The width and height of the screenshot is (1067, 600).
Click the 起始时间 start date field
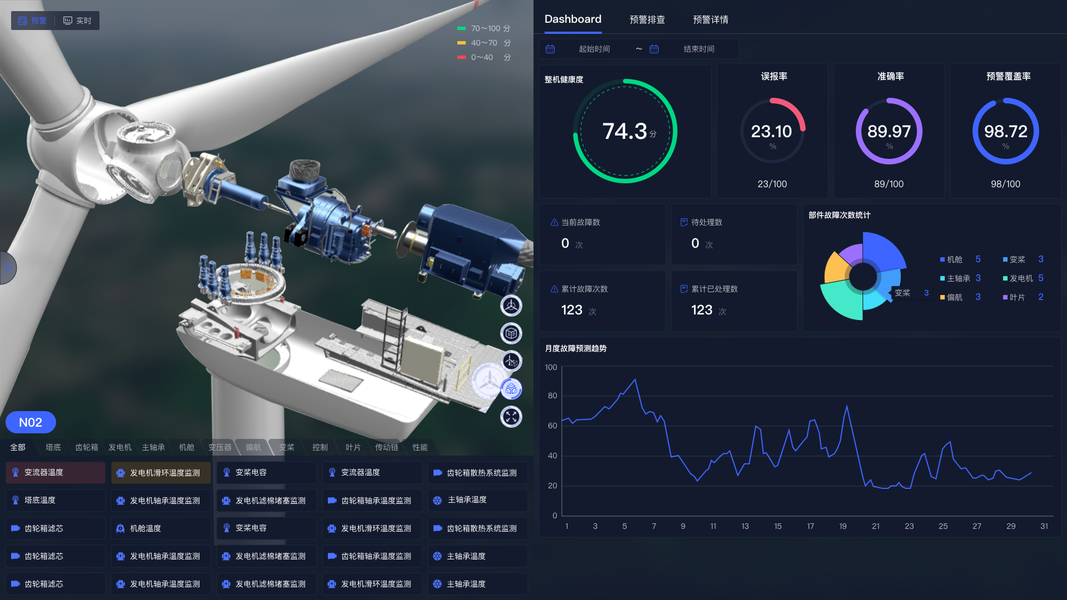[594, 49]
